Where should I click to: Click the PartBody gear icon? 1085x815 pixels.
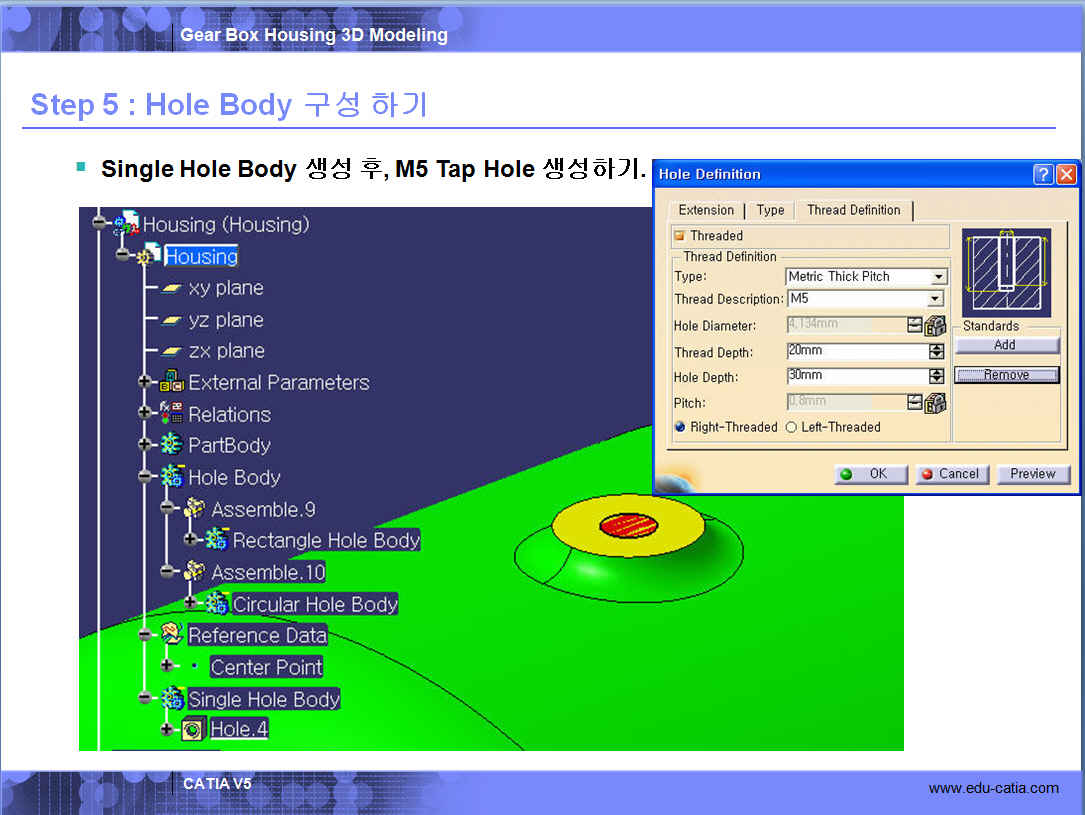172,445
